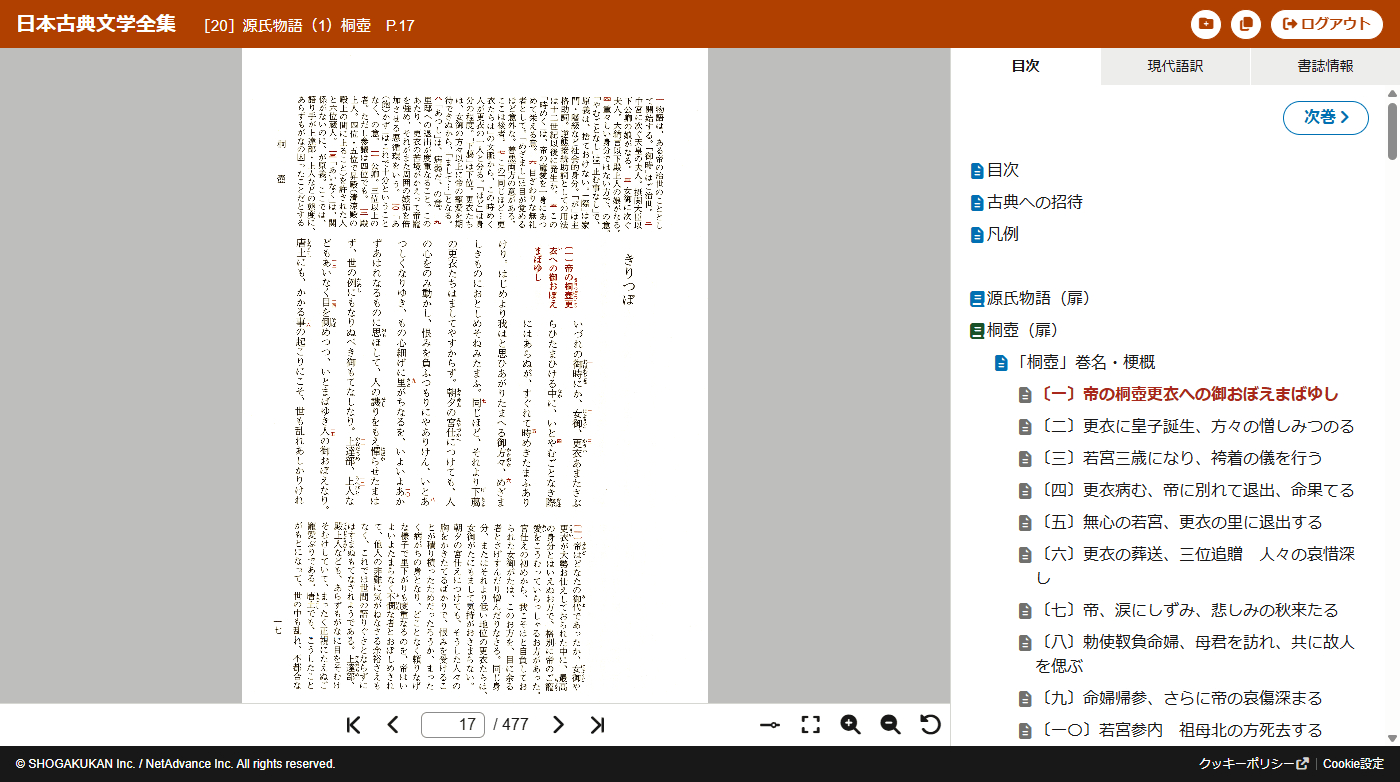The image size is (1400, 782).
Task: Click the copy icon beside the logout button
Action: [x=1246, y=24]
